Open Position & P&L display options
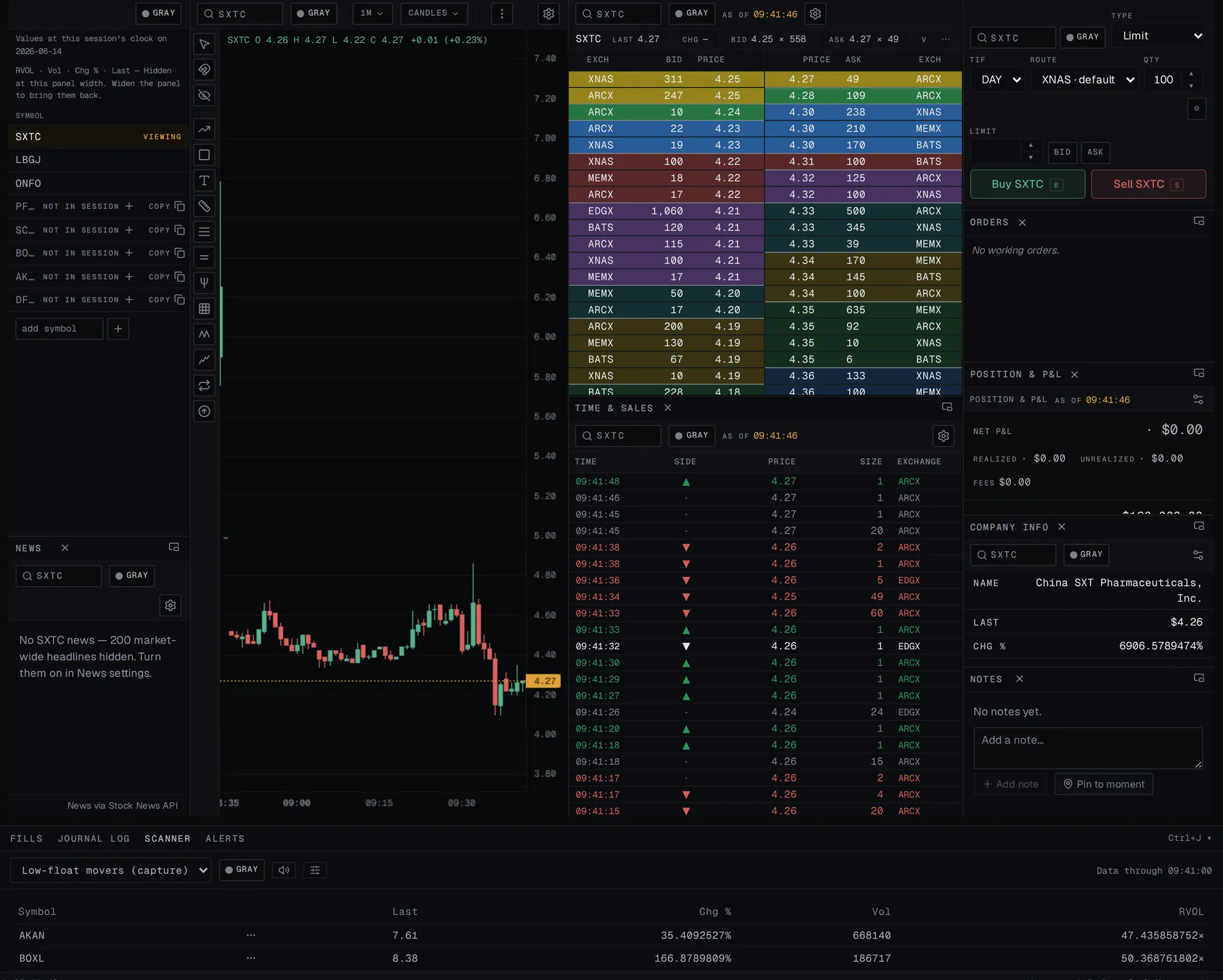This screenshot has height=980, width=1223. (1198, 399)
